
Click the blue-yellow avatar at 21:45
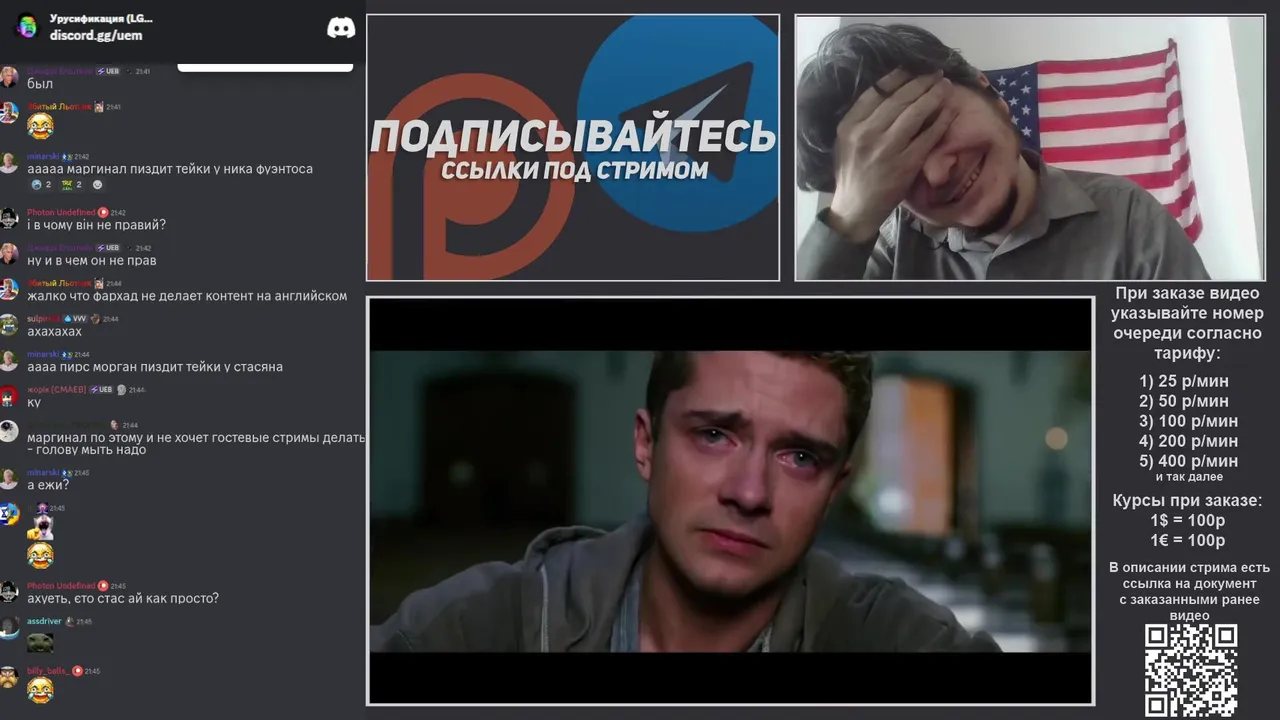[9, 514]
